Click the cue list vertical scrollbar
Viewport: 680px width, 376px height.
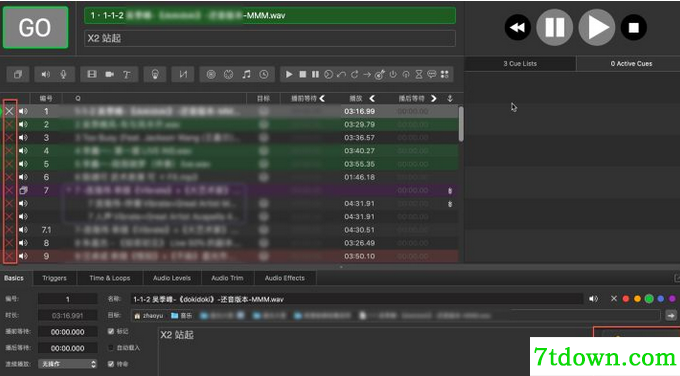(461, 124)
